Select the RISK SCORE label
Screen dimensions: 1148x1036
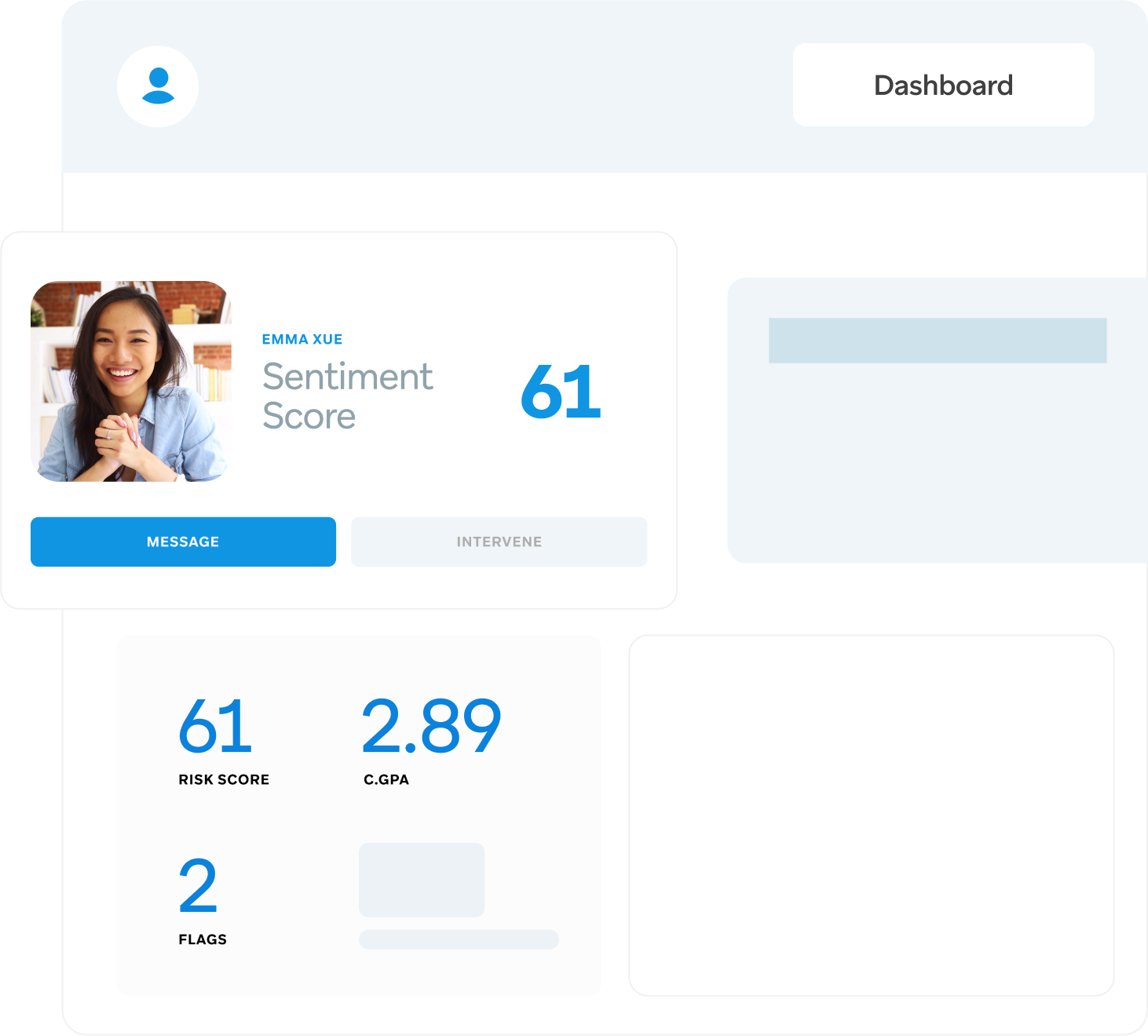(224, 779)
